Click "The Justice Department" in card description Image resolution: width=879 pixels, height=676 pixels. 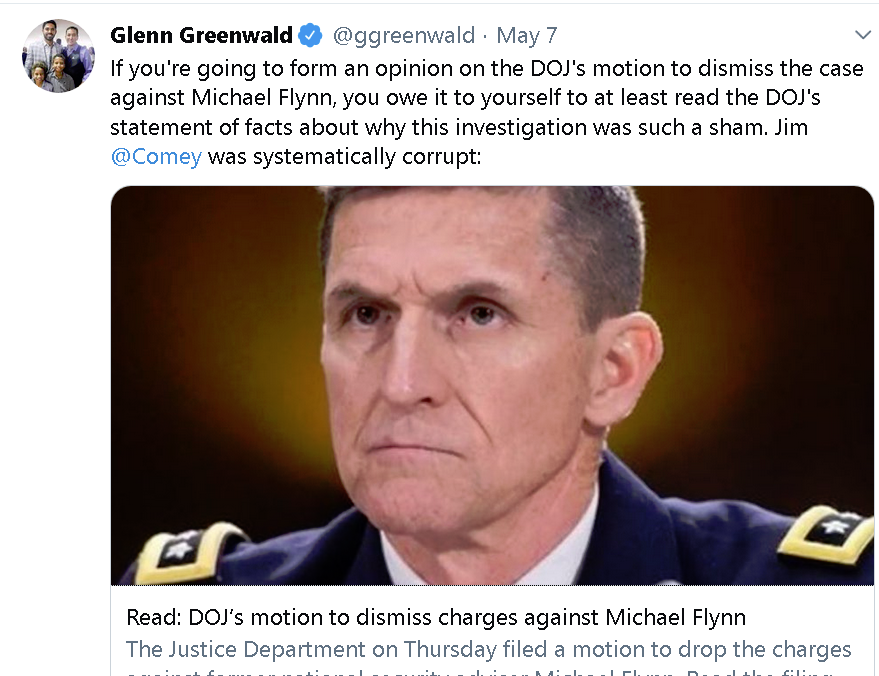(x=246, y=649)
